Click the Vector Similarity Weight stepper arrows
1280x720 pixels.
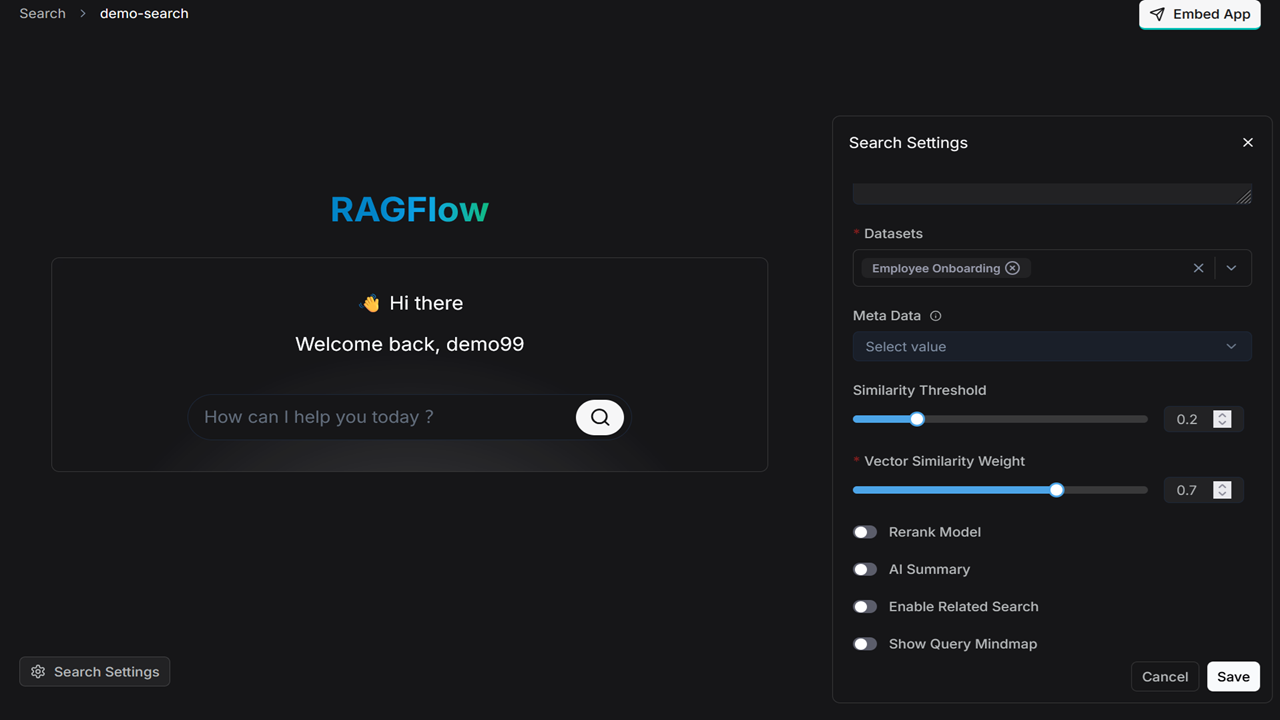pyautogui.click(x=1222, y=490)
